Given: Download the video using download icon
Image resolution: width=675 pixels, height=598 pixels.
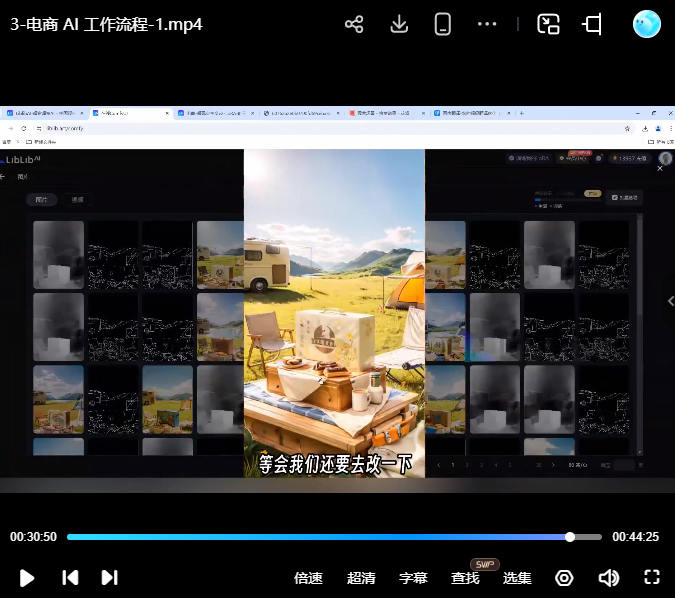Looking at the screenshot, I should point(399,24).
